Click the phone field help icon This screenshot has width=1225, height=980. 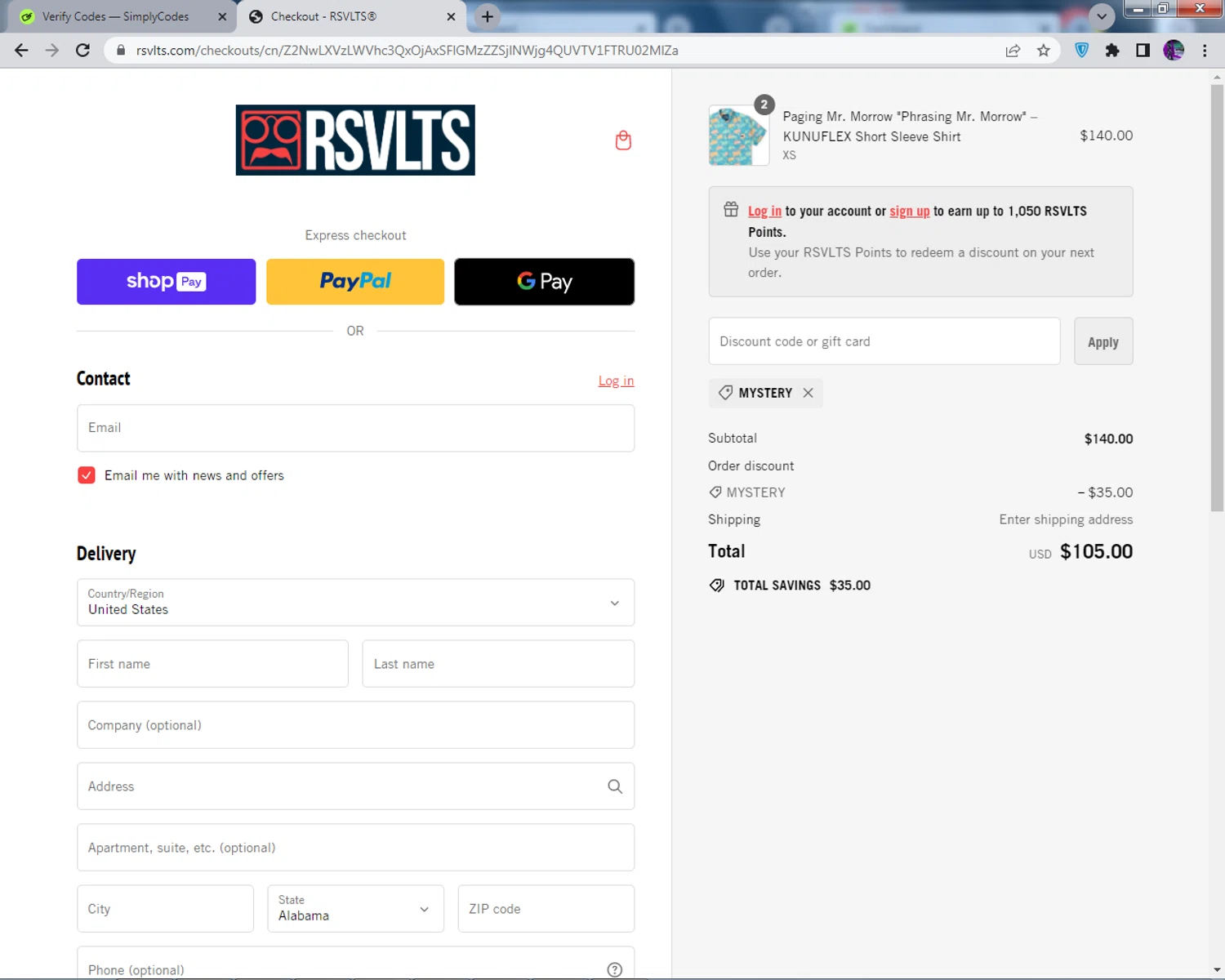(x=615, y=969)
